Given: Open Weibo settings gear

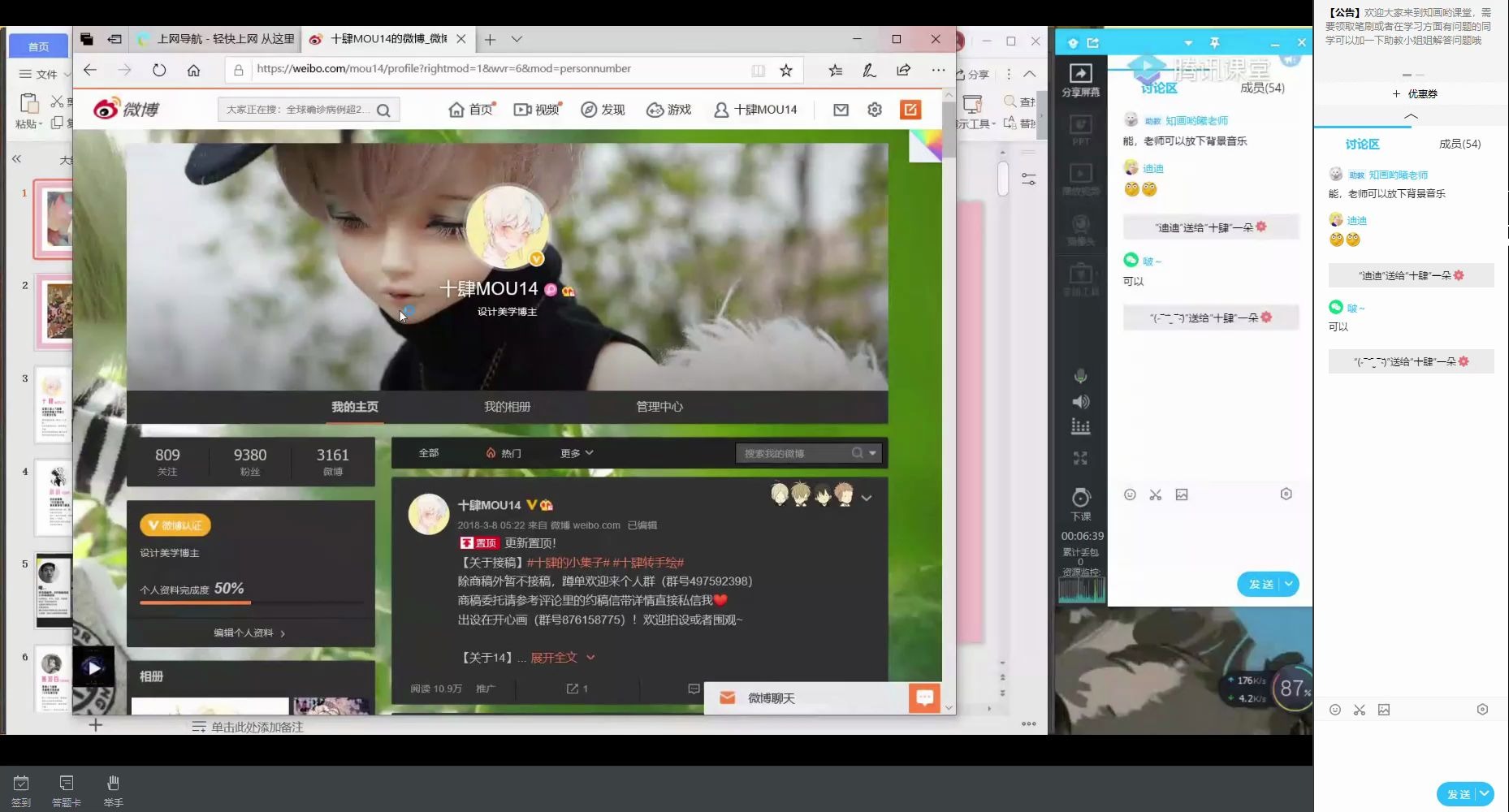Looking at the screenshot, I should click(x=875, y=110).
